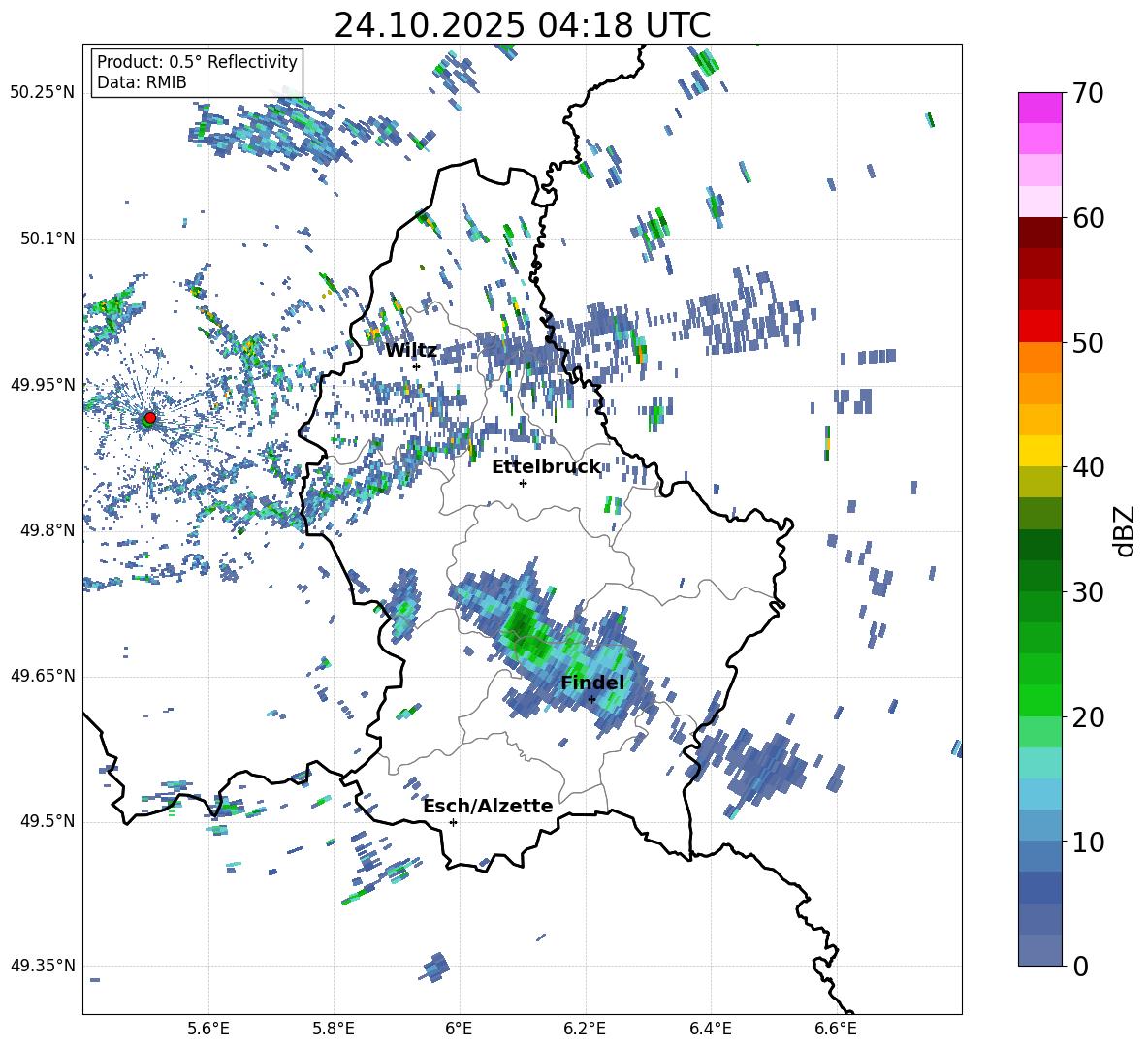Click the 6.2°E longitude label
This screenshot has height=1048, width=1148.
click(x=585, y=1029)
